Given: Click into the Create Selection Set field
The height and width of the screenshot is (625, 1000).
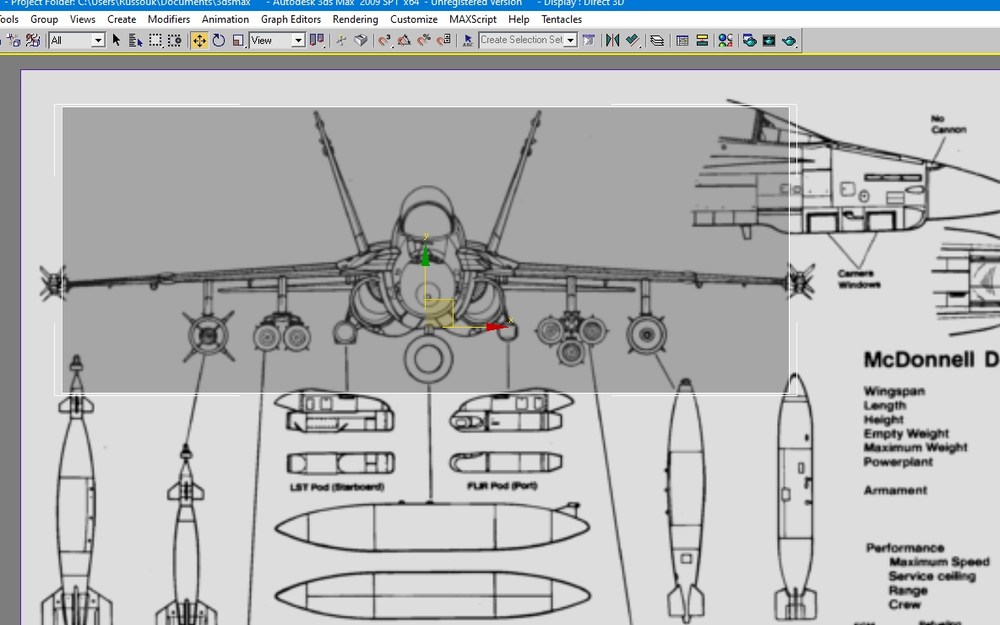Looking at the screenshot, I should pos(522,40).
